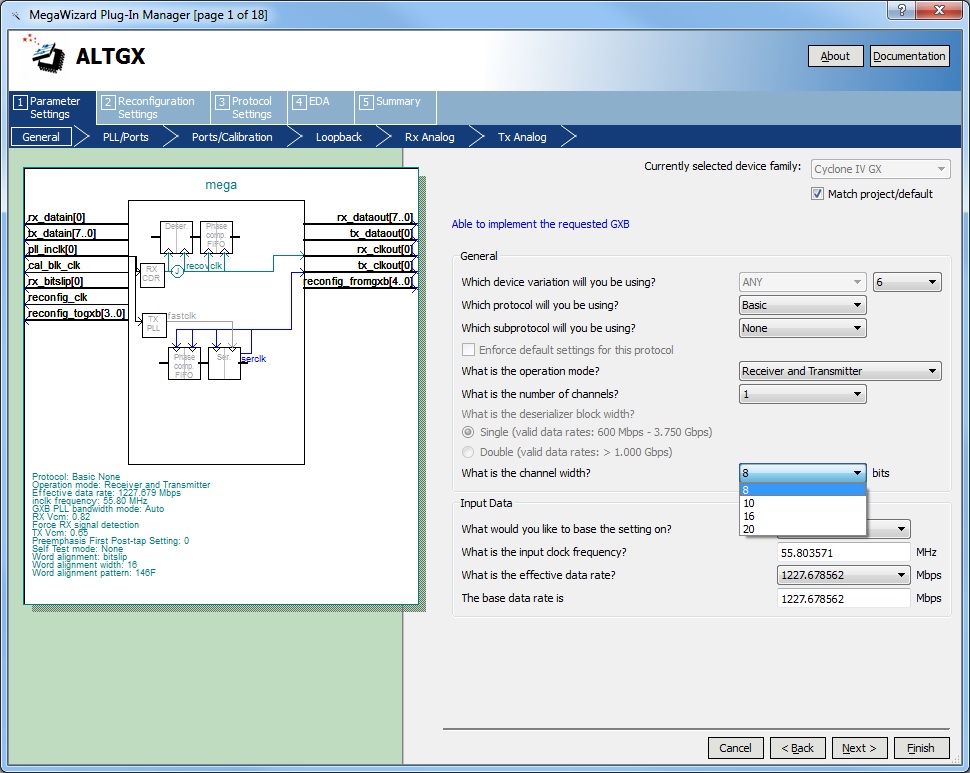The height and width of the screenshot is (773, 970).
Task: Switch to Protocol Settings tab
Action: 249,108
